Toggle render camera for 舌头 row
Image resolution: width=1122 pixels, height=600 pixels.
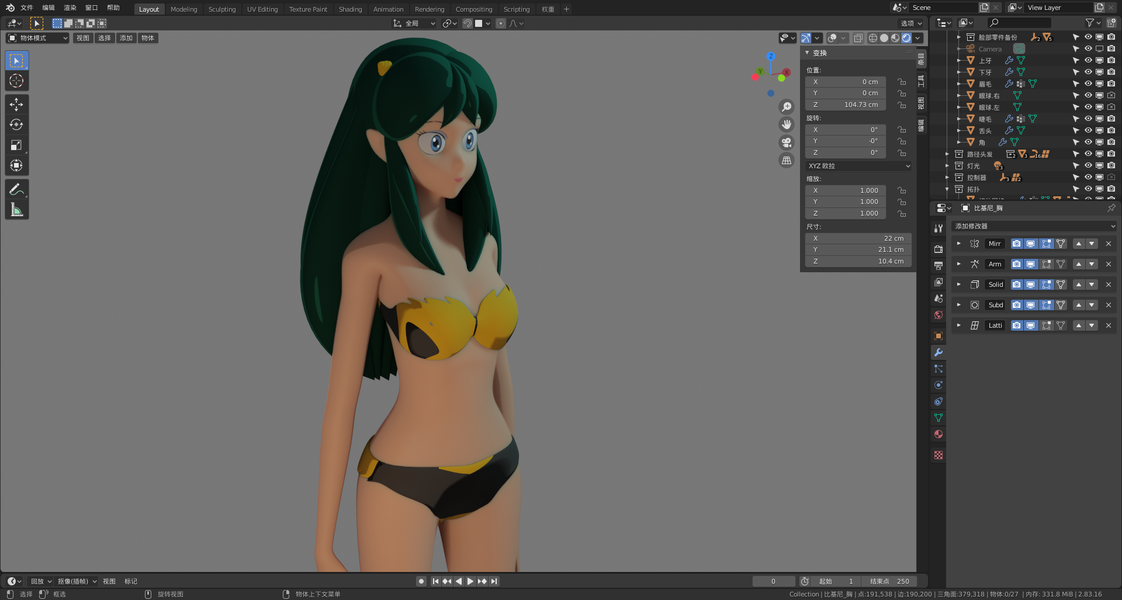coord(1111,130)
